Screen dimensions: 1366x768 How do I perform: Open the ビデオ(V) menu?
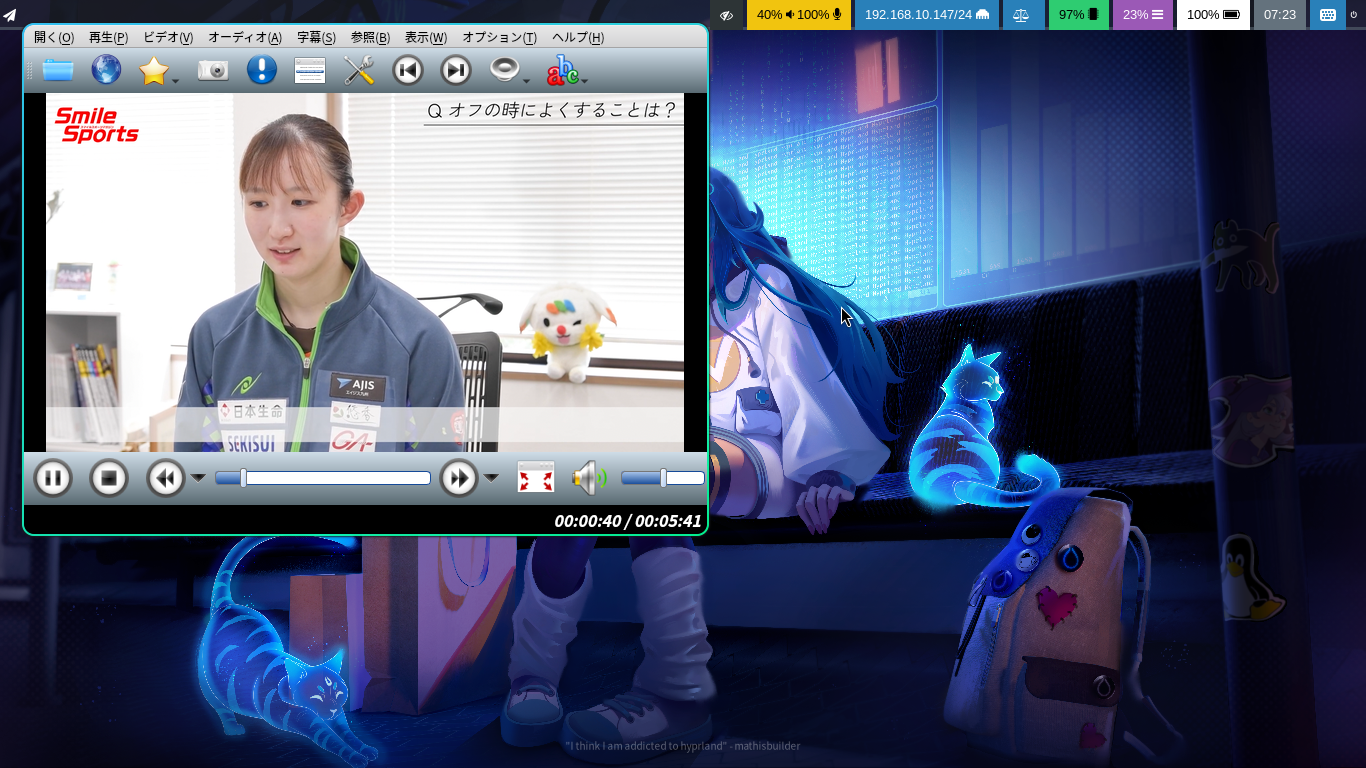coord(168,37)
